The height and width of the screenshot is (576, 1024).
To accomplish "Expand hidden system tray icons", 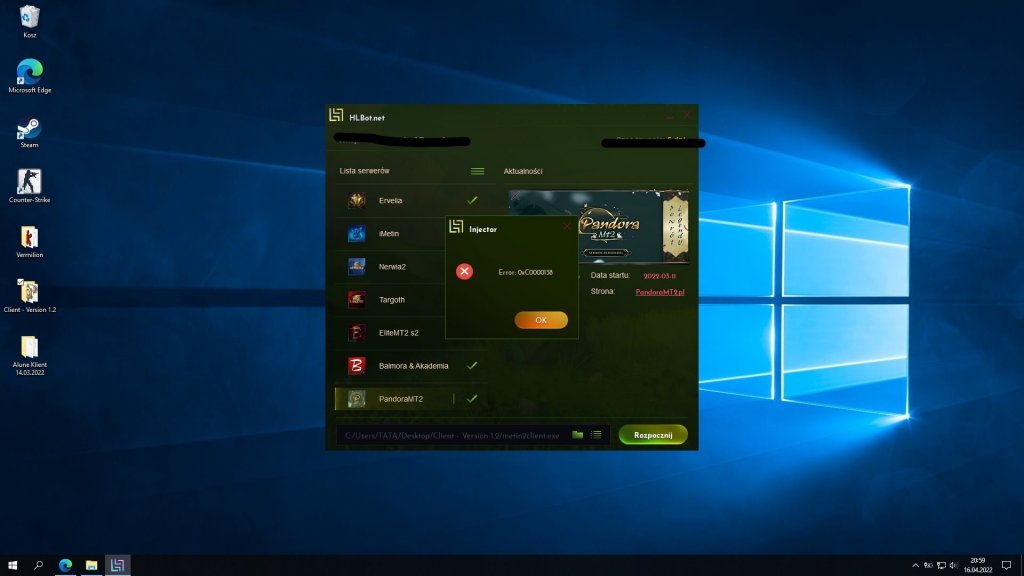I will [x=915, y=566].
